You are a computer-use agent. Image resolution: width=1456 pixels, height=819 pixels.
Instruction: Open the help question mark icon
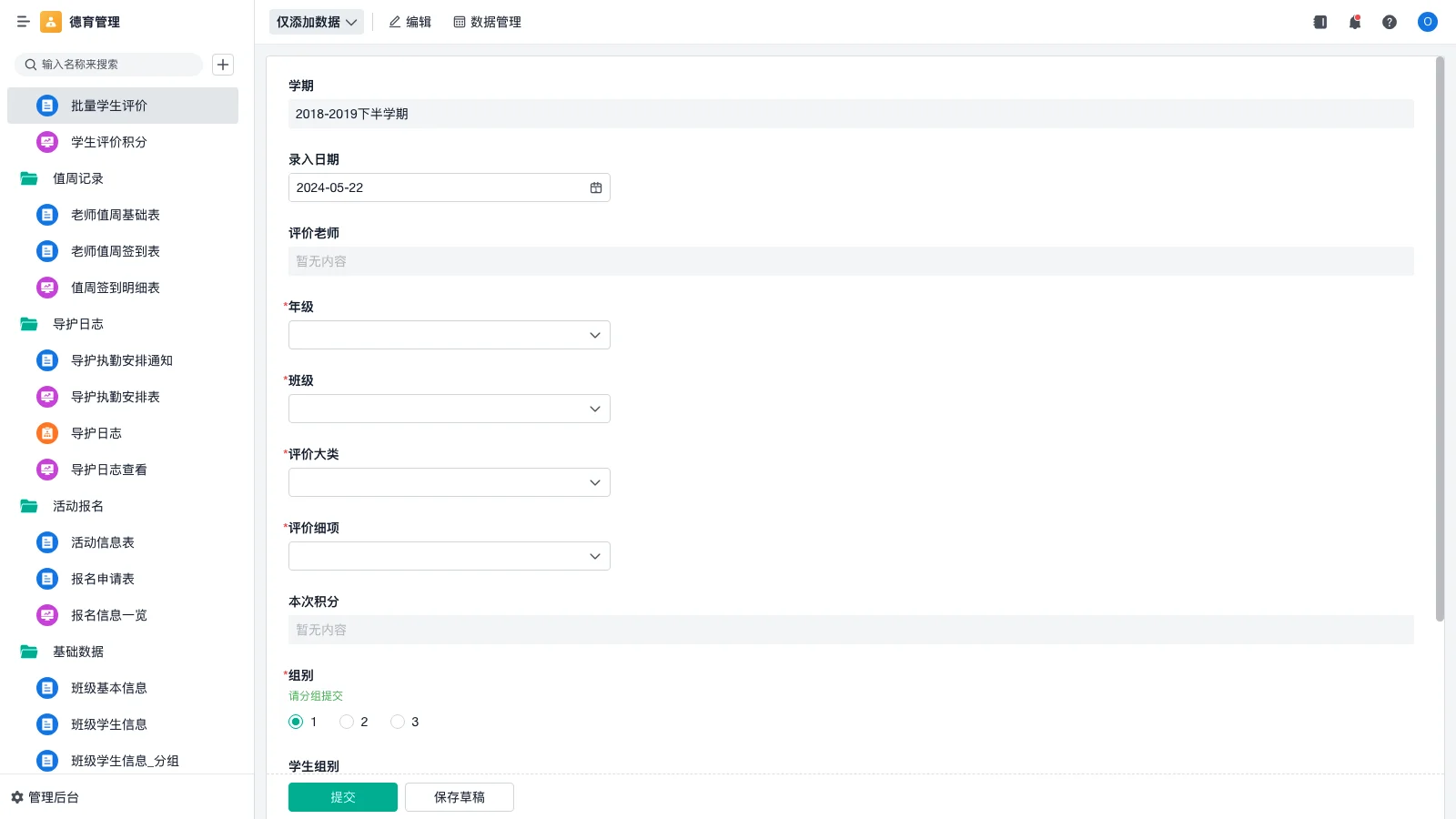coord(1389,22)
